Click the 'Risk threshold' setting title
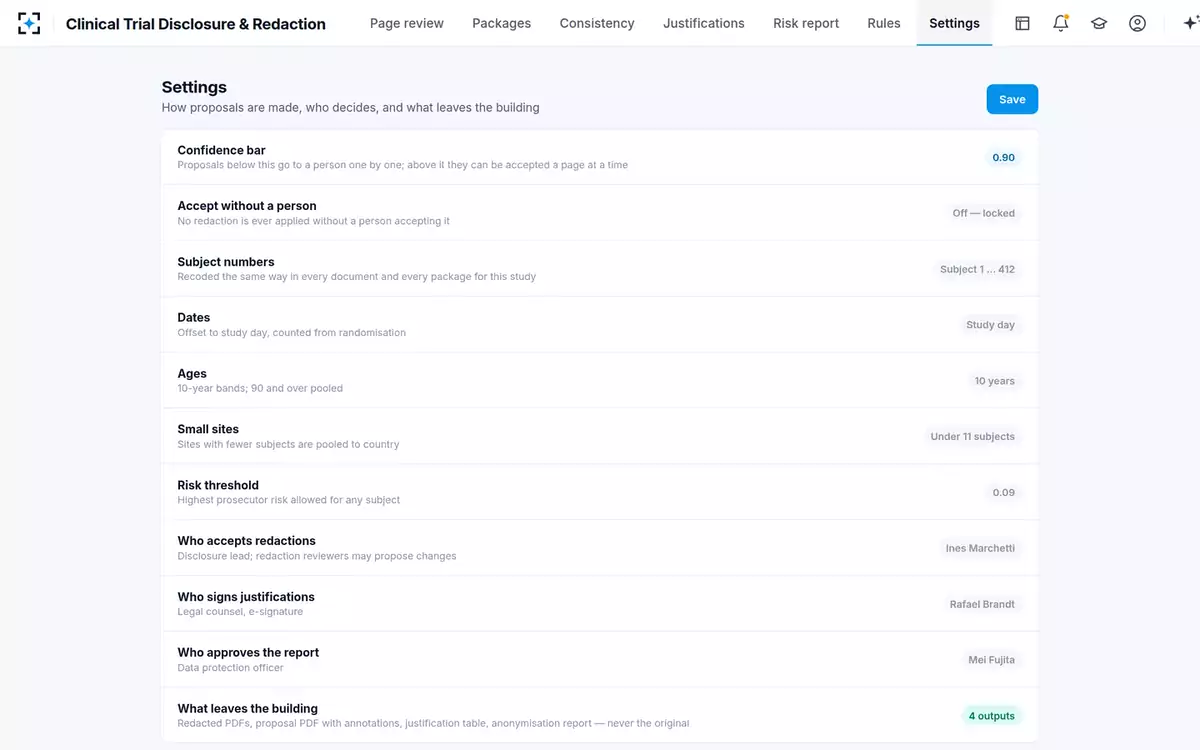 [218, 485]
